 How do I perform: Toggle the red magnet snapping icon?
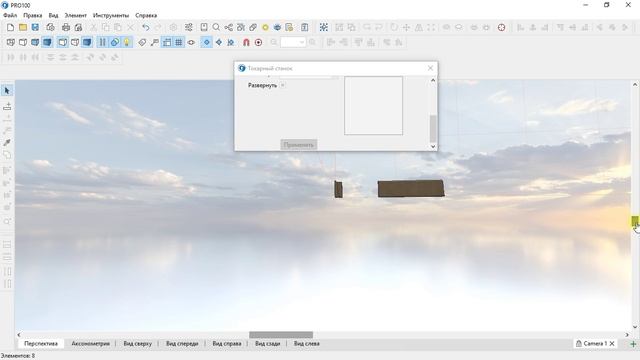[246, 42]
